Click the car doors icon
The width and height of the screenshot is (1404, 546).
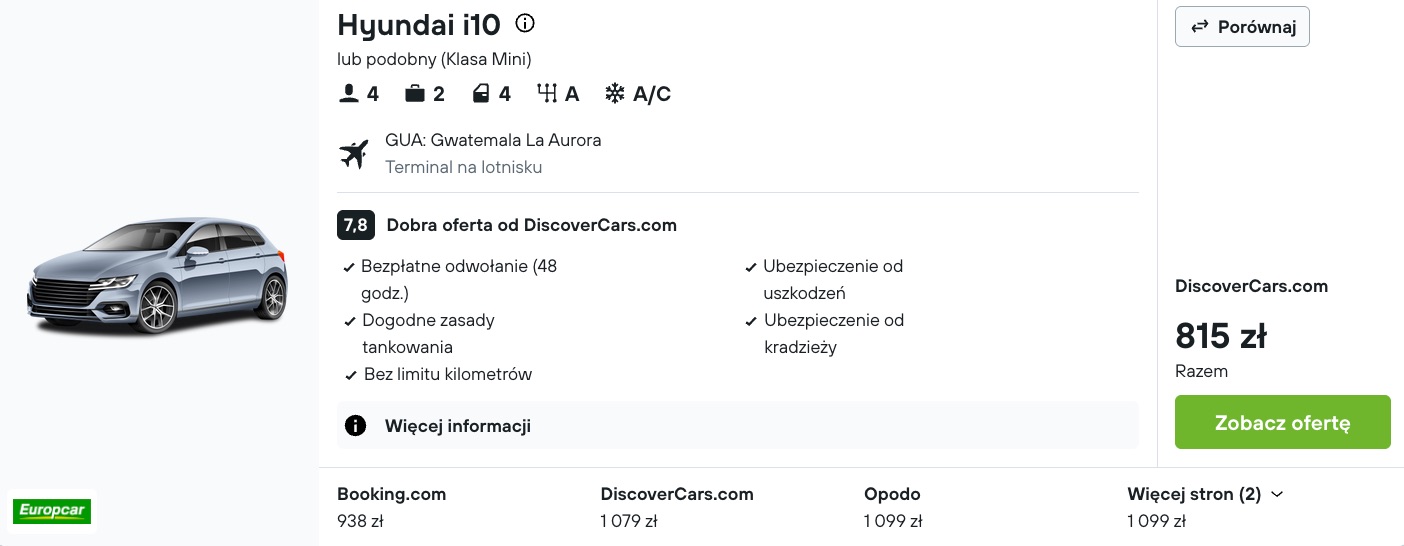tap(481, 94)
